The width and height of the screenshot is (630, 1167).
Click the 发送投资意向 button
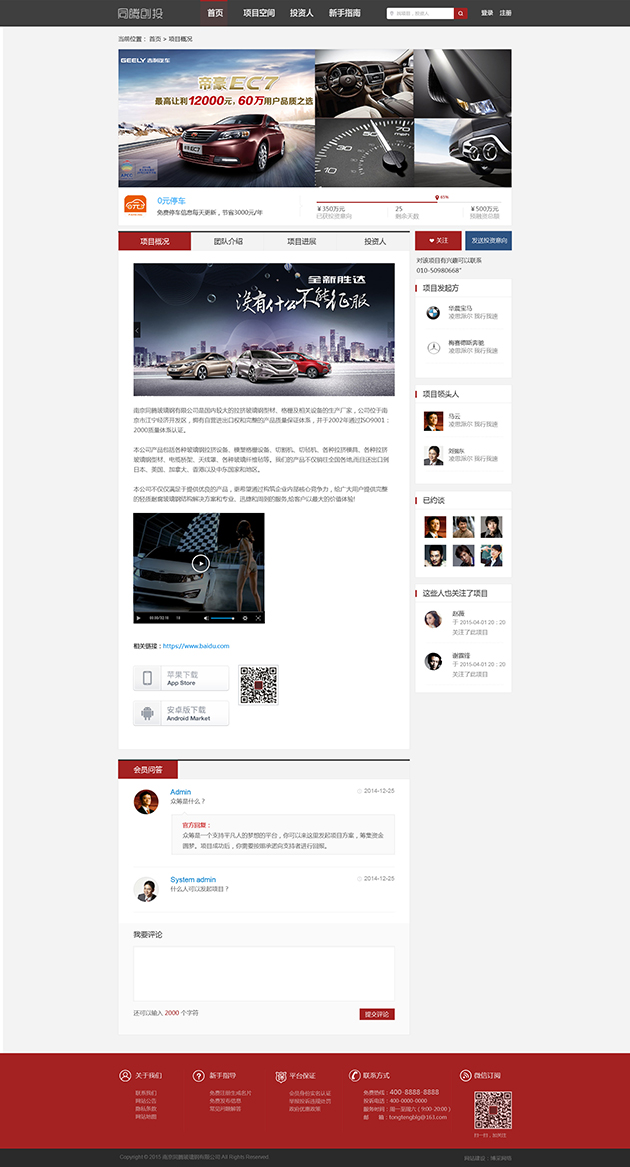(x=489, y=240)
